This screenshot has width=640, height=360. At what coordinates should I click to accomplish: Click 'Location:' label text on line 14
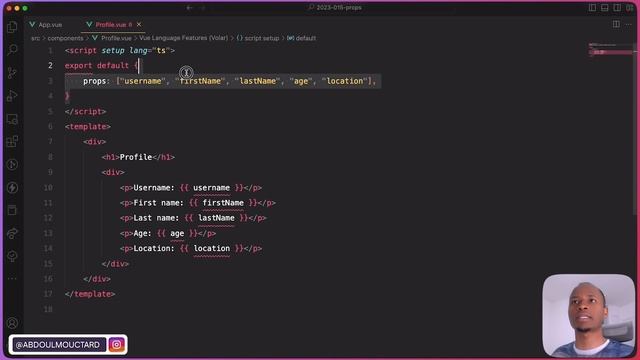154,249
